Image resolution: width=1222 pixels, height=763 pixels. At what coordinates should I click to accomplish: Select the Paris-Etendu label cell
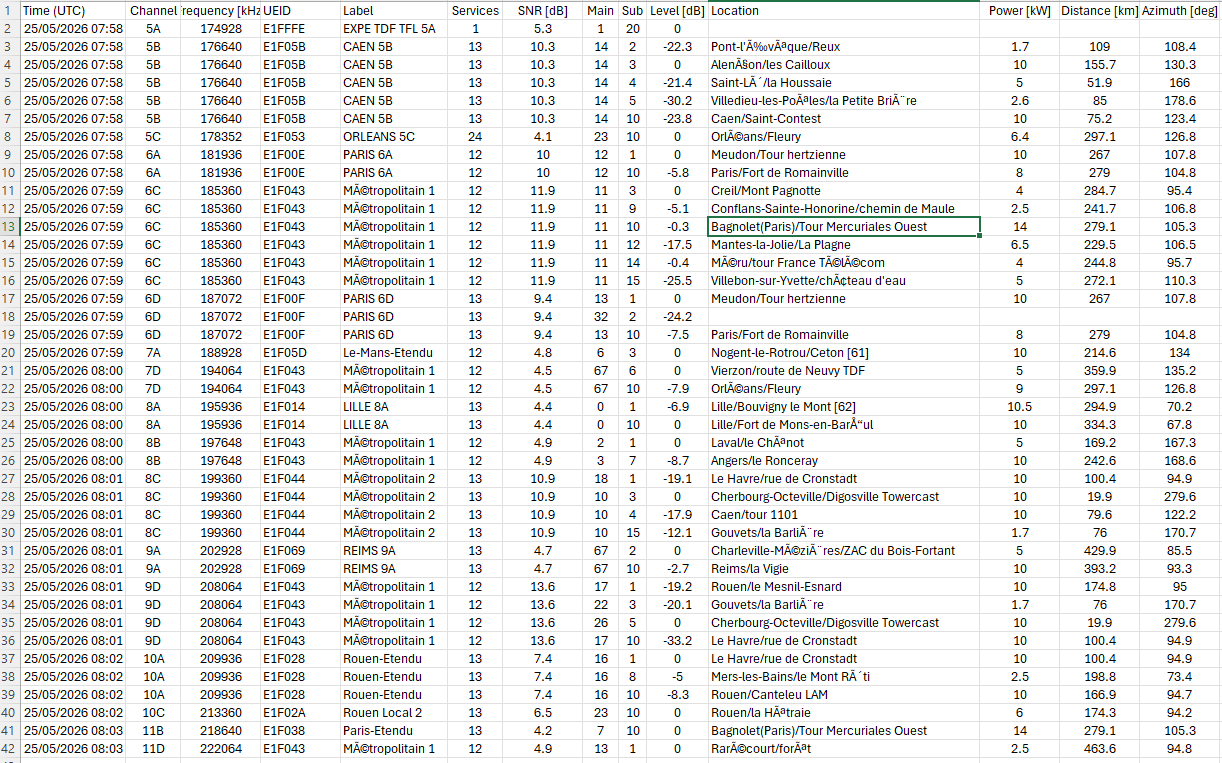[x=393, y=731]
